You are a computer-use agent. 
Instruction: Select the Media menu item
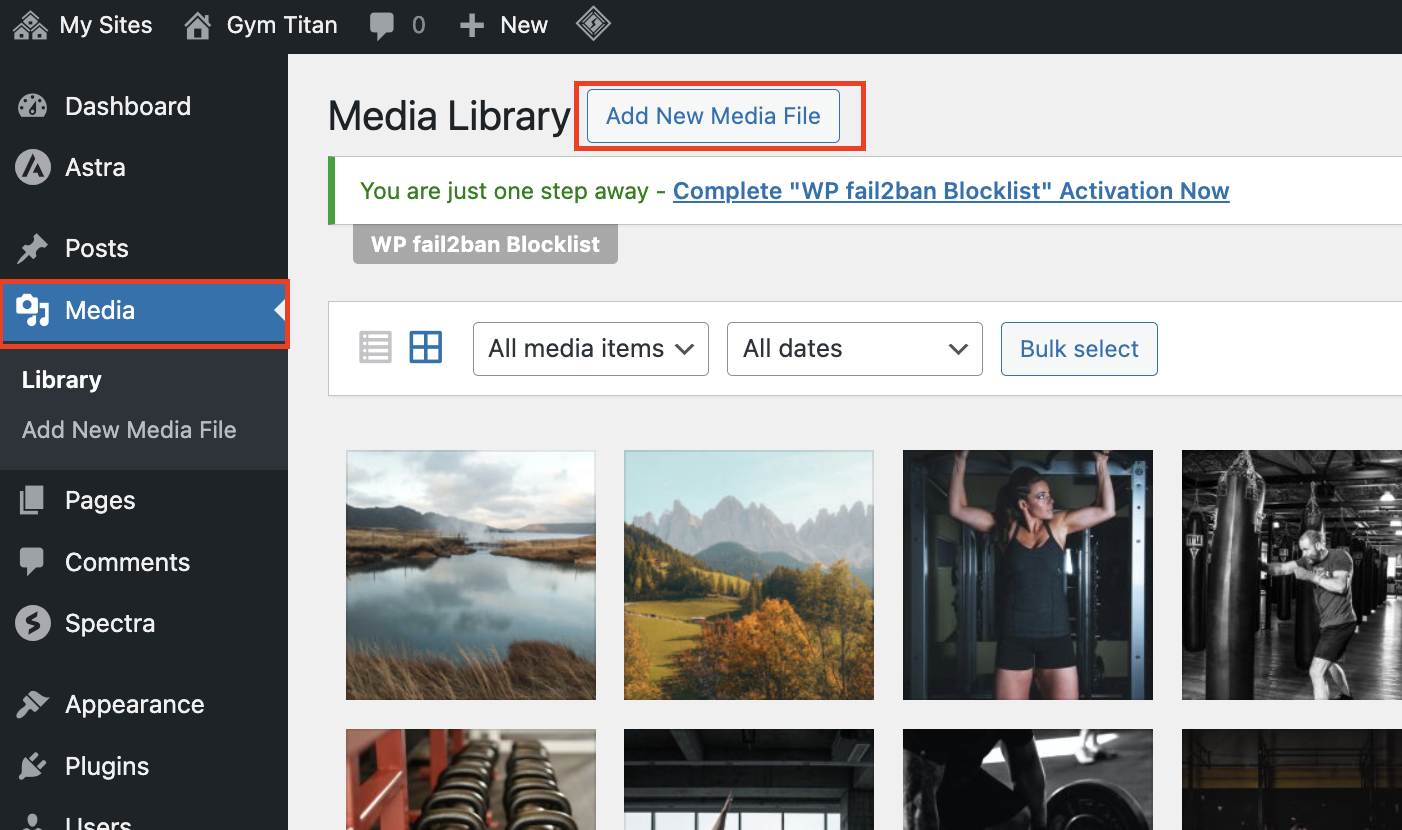coord(144,311)
